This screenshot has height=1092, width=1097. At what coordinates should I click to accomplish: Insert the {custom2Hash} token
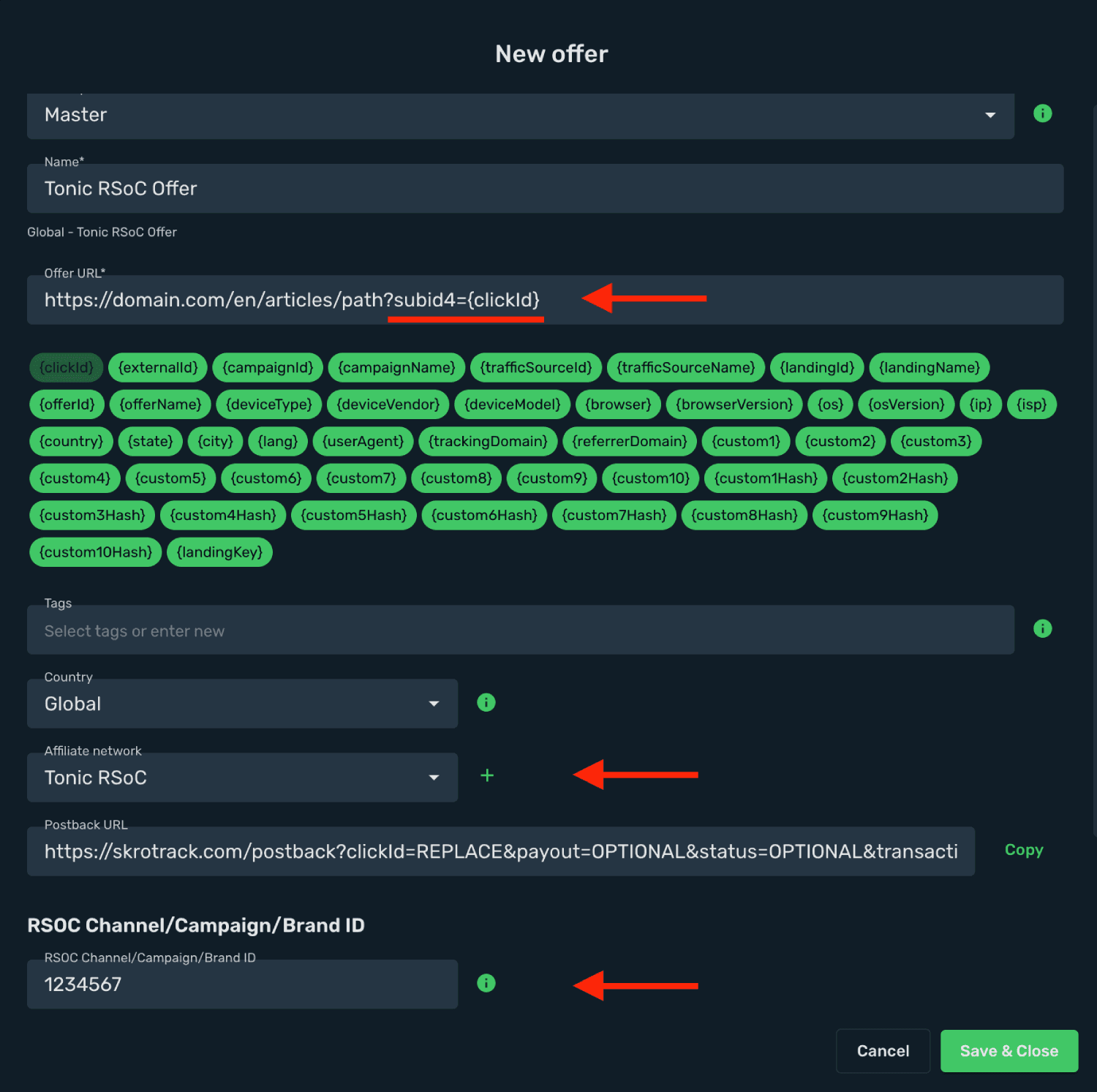pos(895,478)
